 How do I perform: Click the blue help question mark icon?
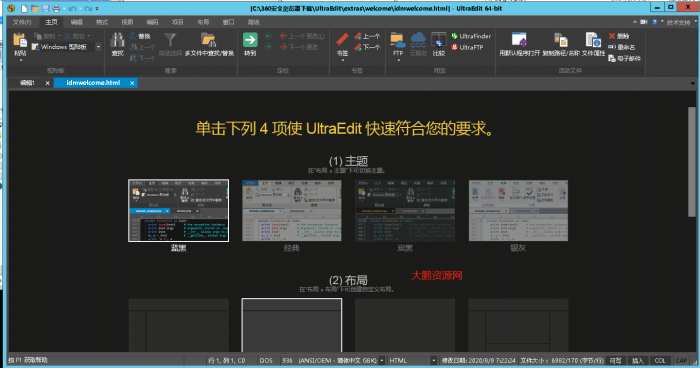[654, 22]
